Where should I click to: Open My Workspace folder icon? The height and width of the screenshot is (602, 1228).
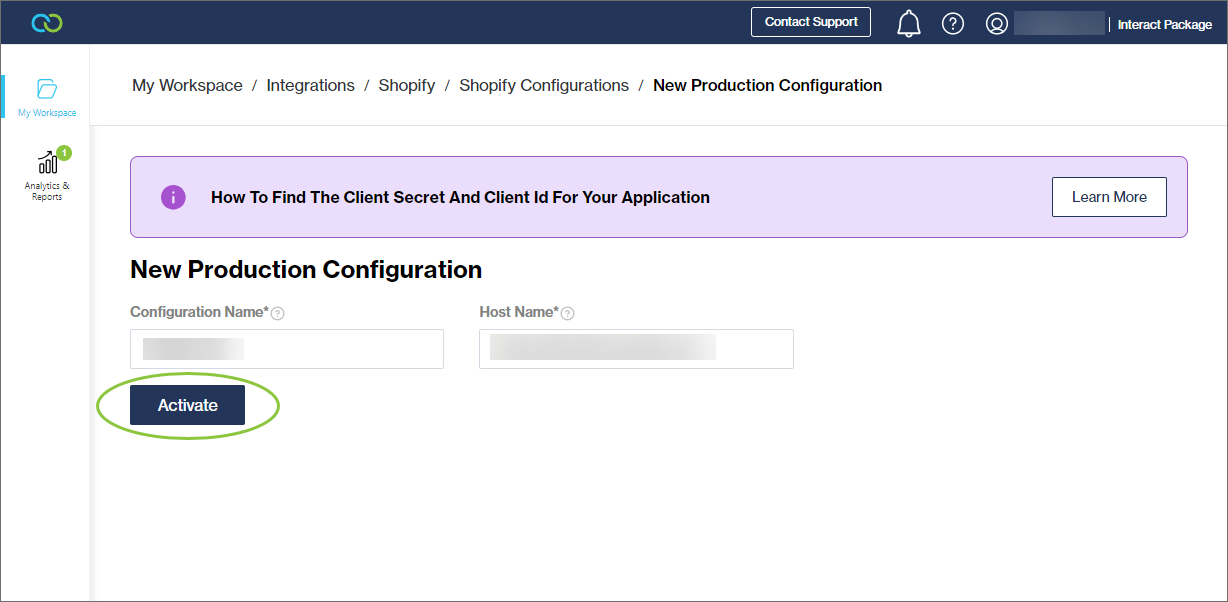[x=47, y=88]
